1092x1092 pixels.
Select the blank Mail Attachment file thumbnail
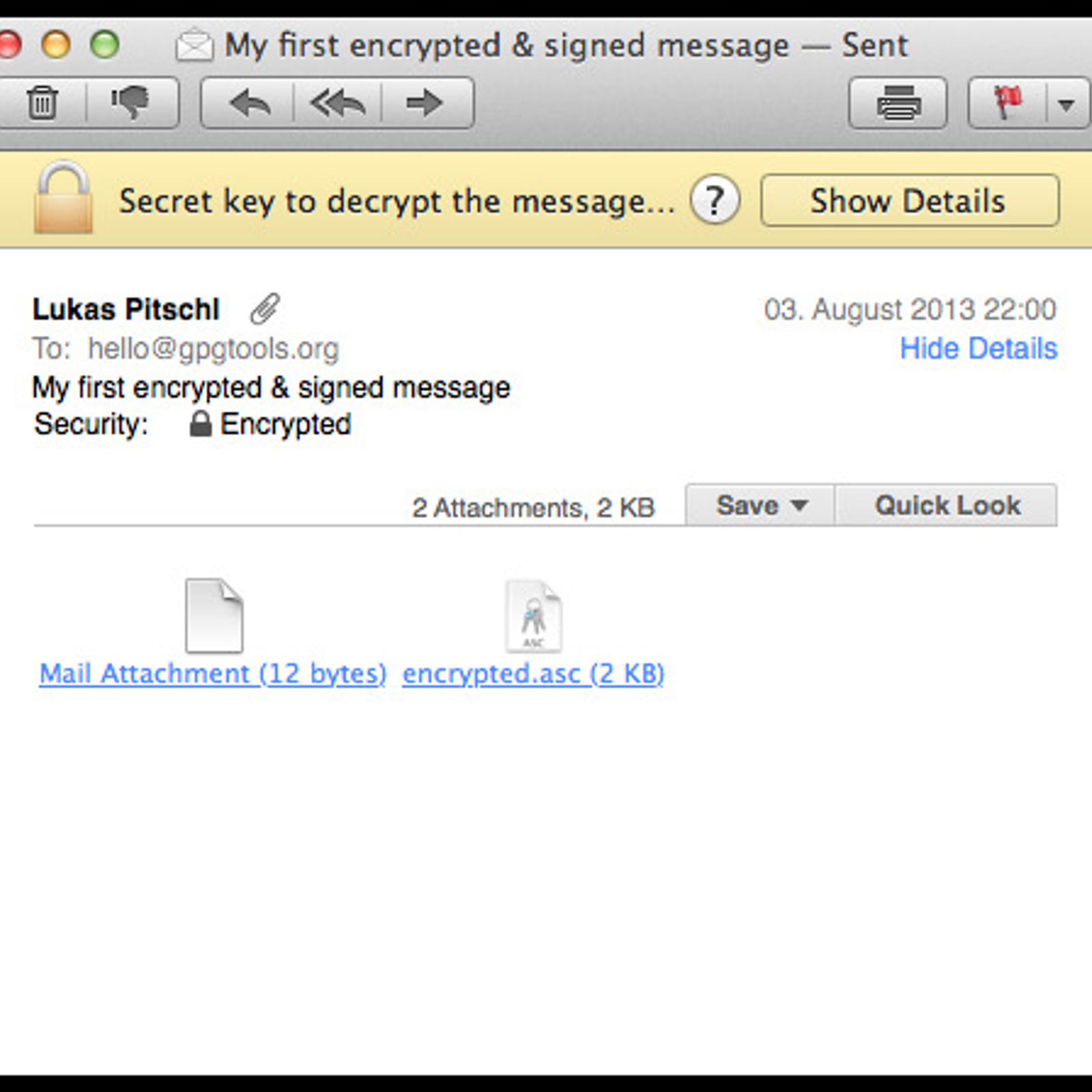[214, 616]
